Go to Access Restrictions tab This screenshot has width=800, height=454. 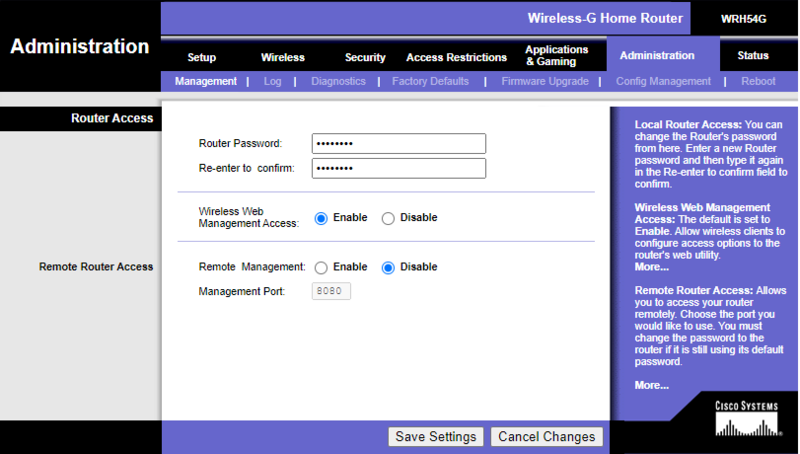pos(456,57)
